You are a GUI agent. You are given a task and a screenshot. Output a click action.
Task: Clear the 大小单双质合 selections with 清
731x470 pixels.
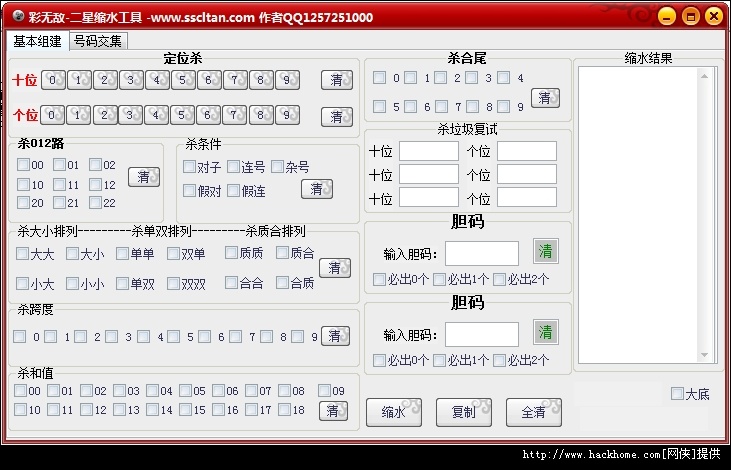click(335, 268)
